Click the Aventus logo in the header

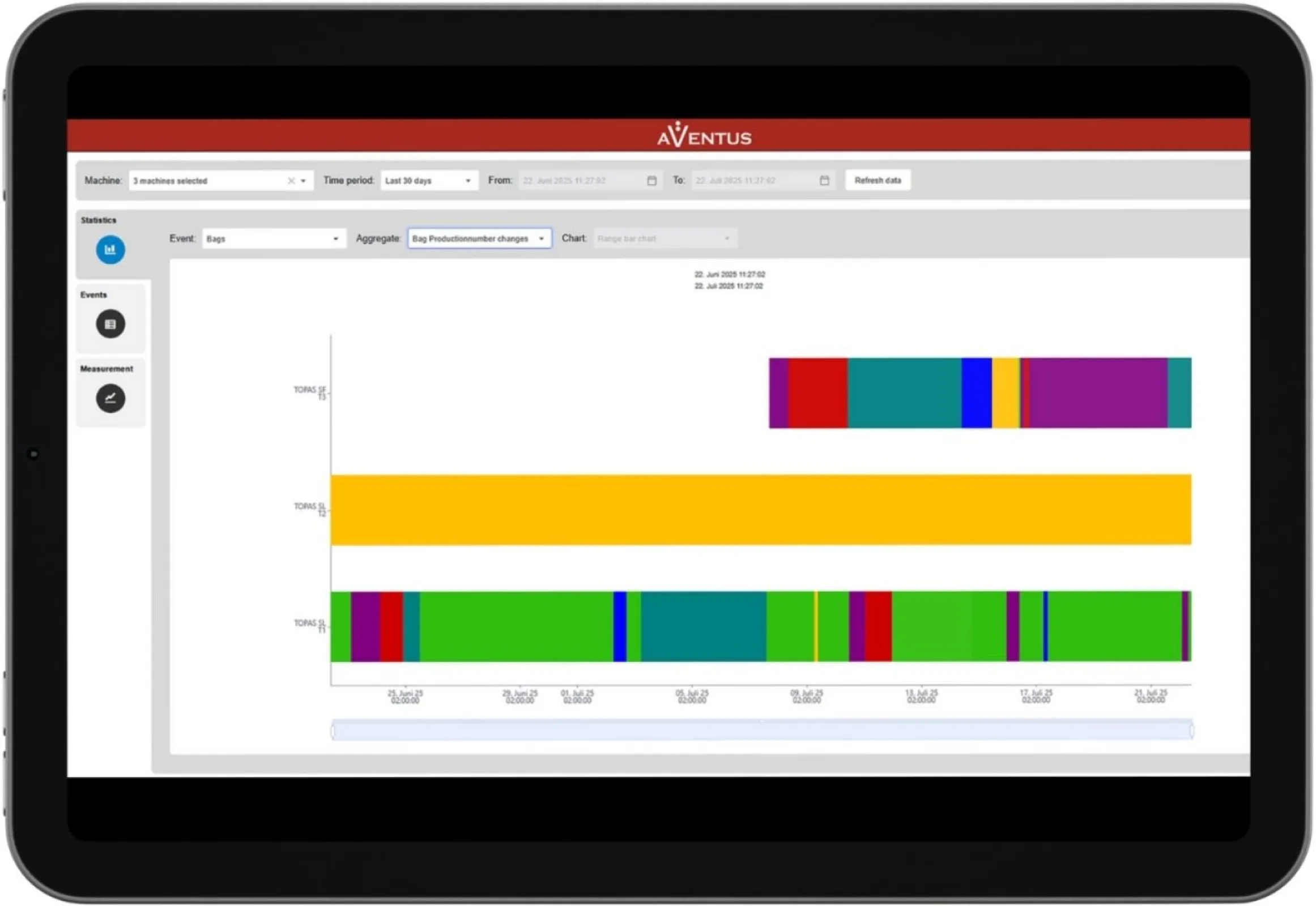pos(704,135)
